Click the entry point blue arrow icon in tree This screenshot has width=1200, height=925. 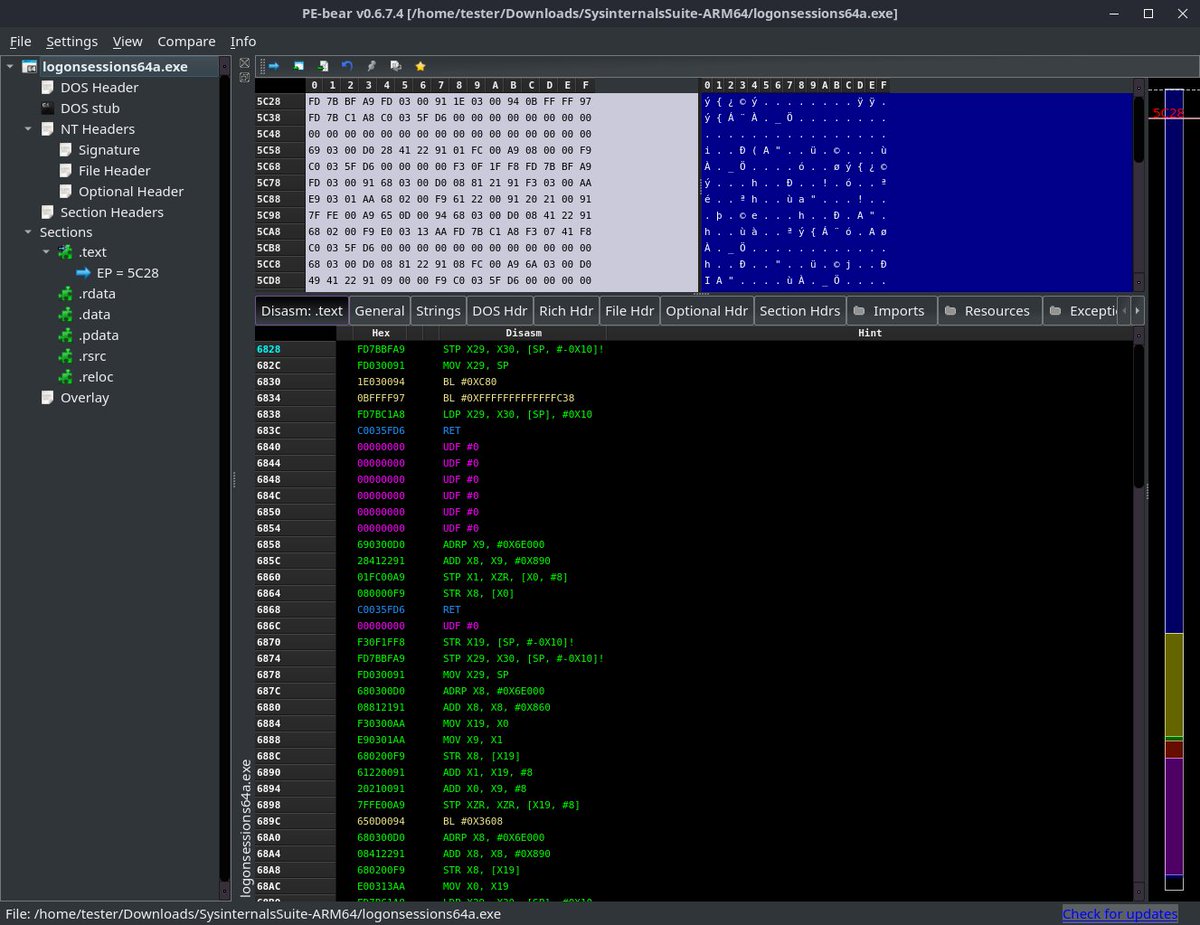tap(84, 273)
